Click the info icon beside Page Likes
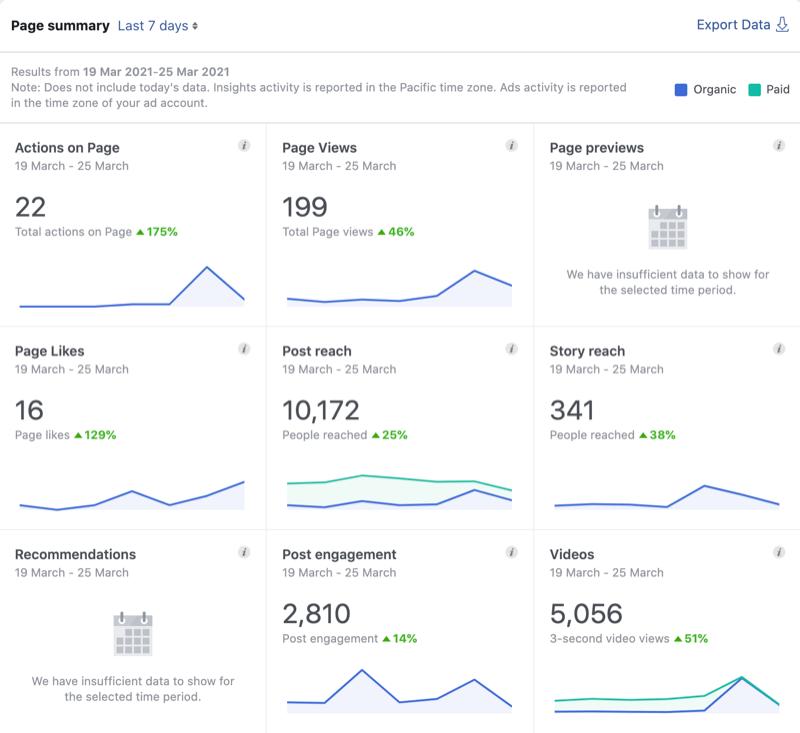Screen dimensions: 800x733 coord(244,349)
